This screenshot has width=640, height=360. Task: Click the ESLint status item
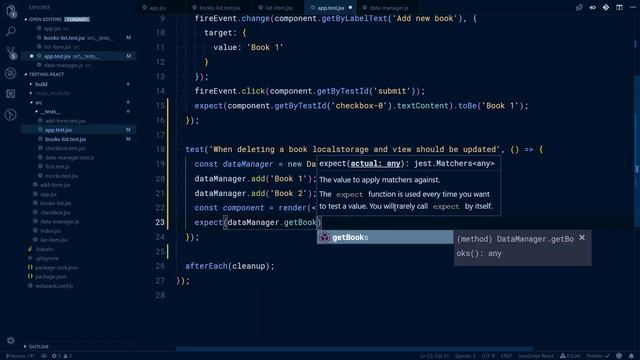(x=570, y=356)
